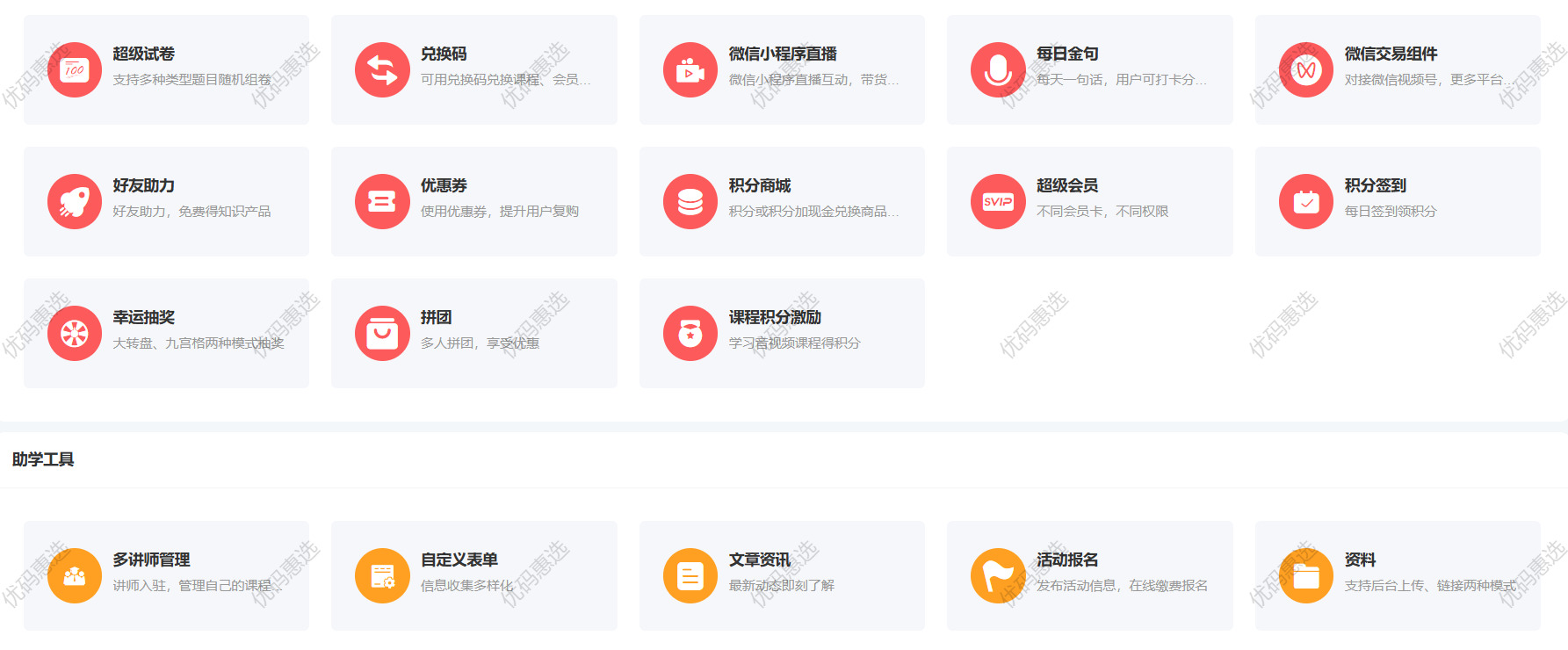Click the 超级试卷 exam paper icon
Image resolution: width=1568 pixels, height=650 pixels.
[x=75, y=69]
